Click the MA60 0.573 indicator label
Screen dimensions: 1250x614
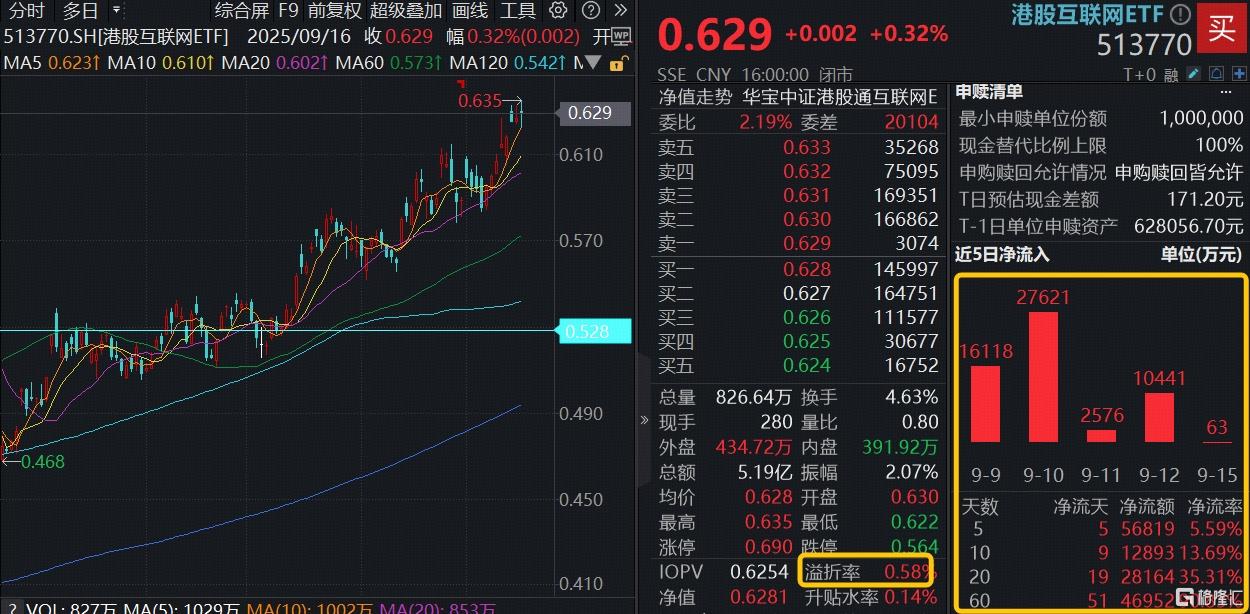click(388, 62)
